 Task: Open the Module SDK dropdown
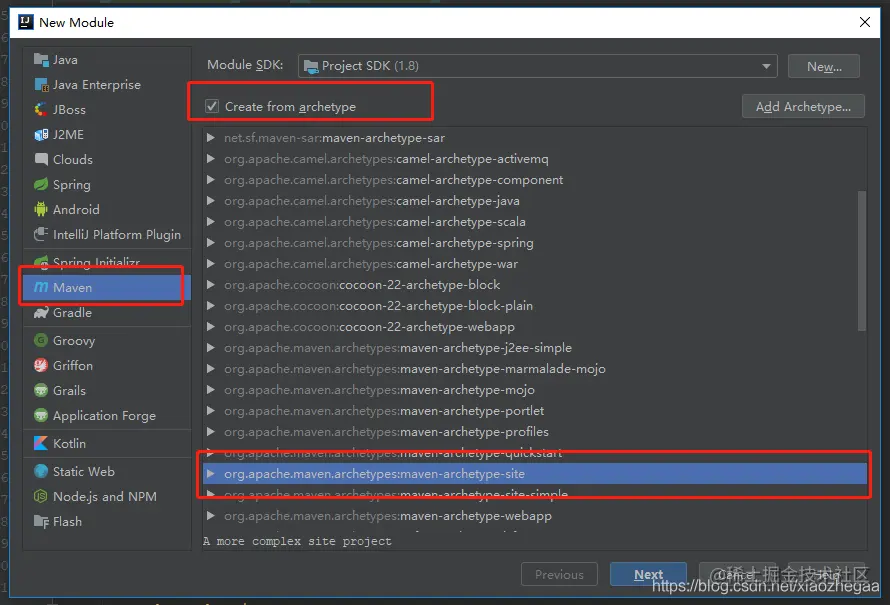pos(538,66)
